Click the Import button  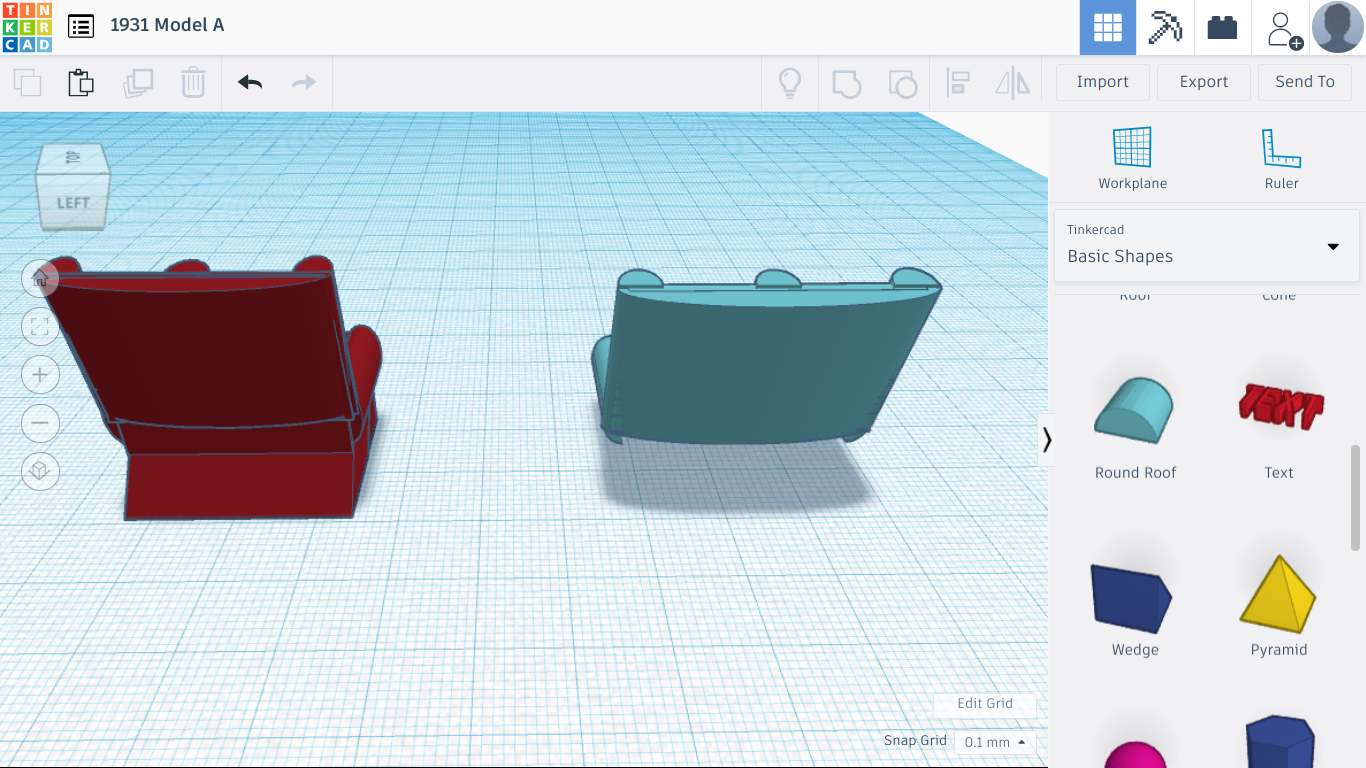1103,82
